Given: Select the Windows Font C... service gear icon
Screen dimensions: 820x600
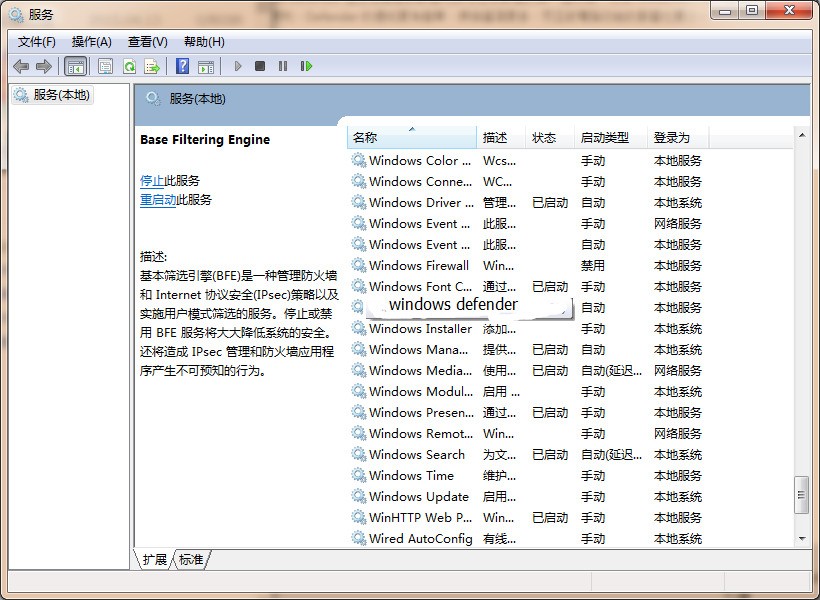Looking at the screenshot, I should (359, 286).
